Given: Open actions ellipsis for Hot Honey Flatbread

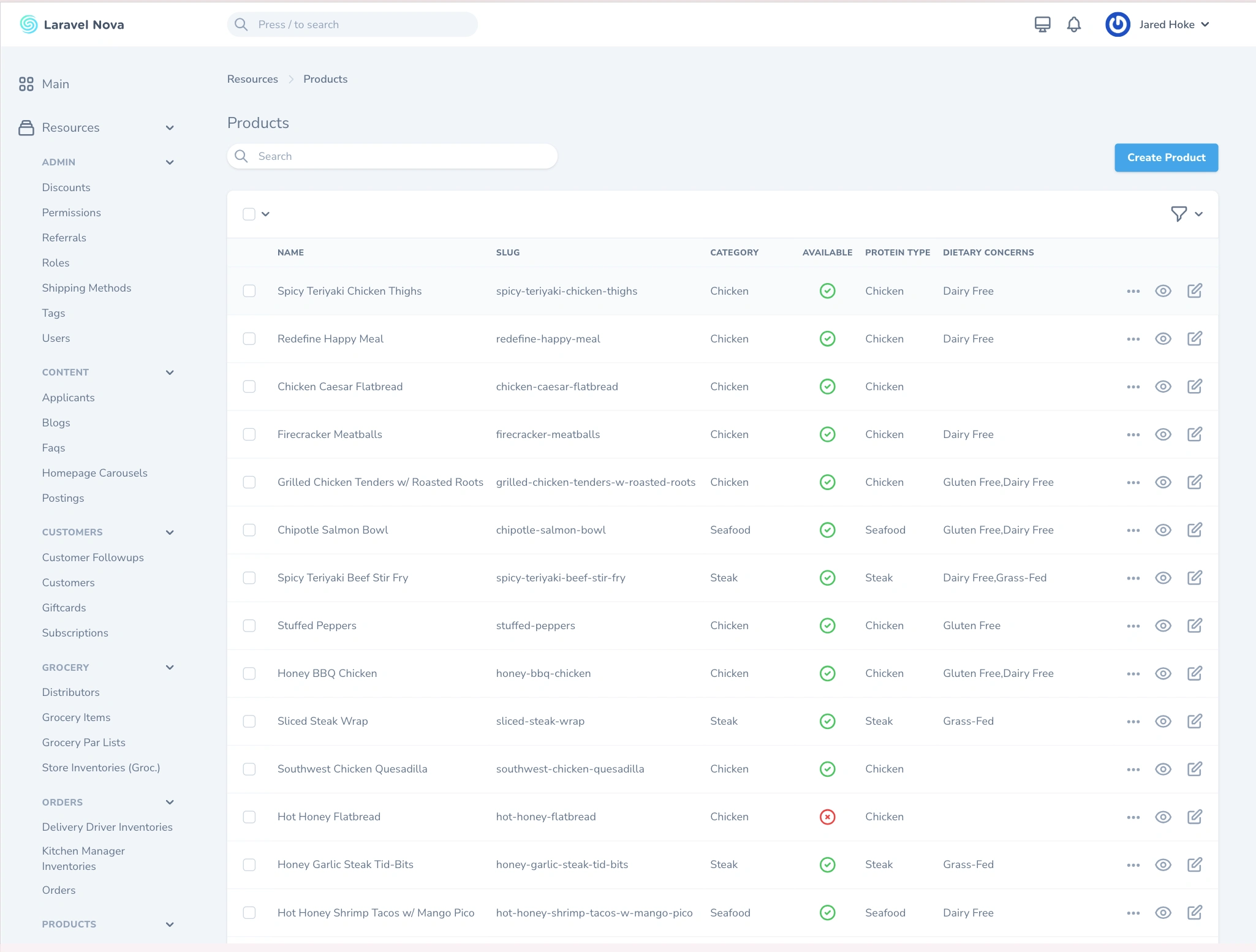Looking at the screenshot, I should [x=1133, y=817].
